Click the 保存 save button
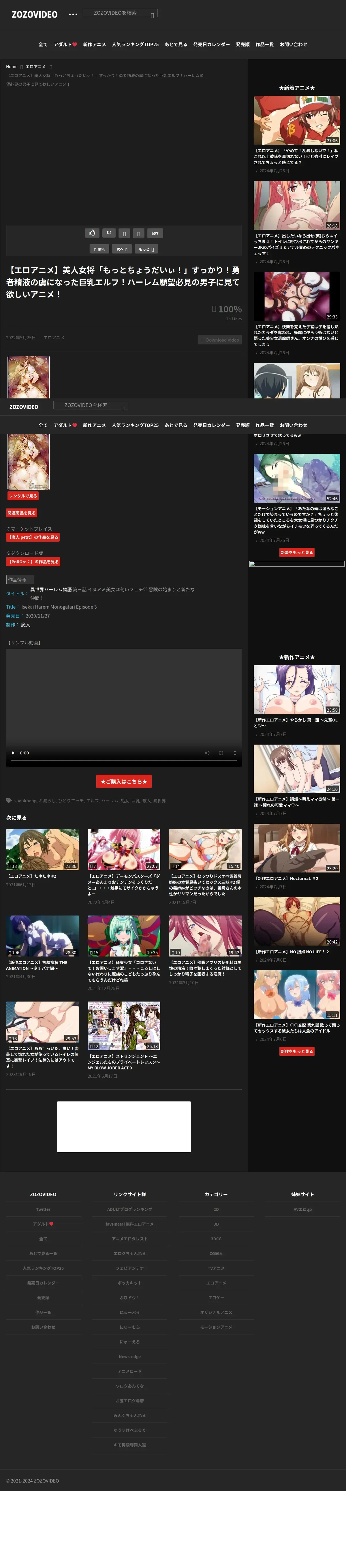The height and width of the screenshot is (1568, 346). (x=155, y=232)
